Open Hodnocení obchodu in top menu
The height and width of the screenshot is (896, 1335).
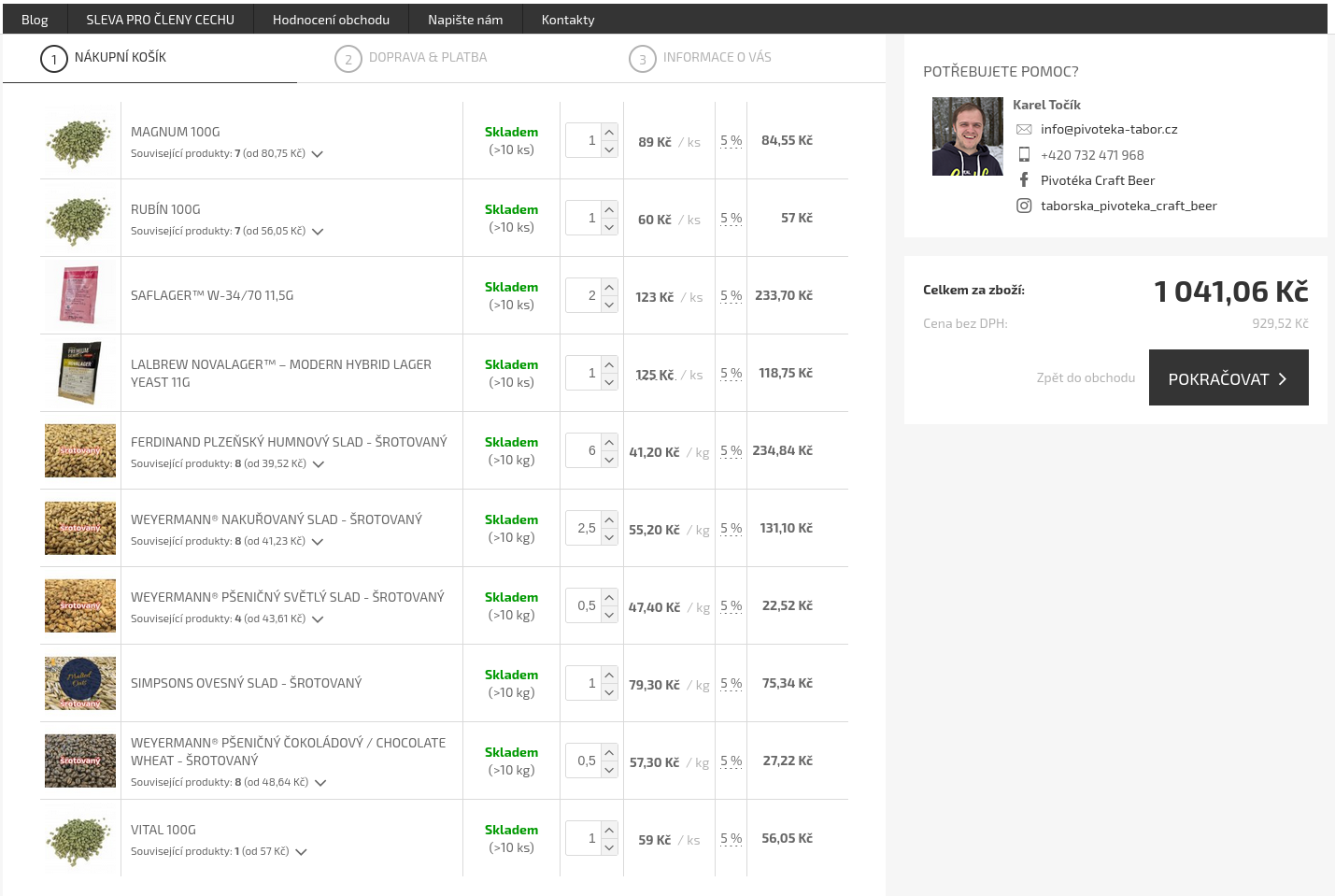331,20
